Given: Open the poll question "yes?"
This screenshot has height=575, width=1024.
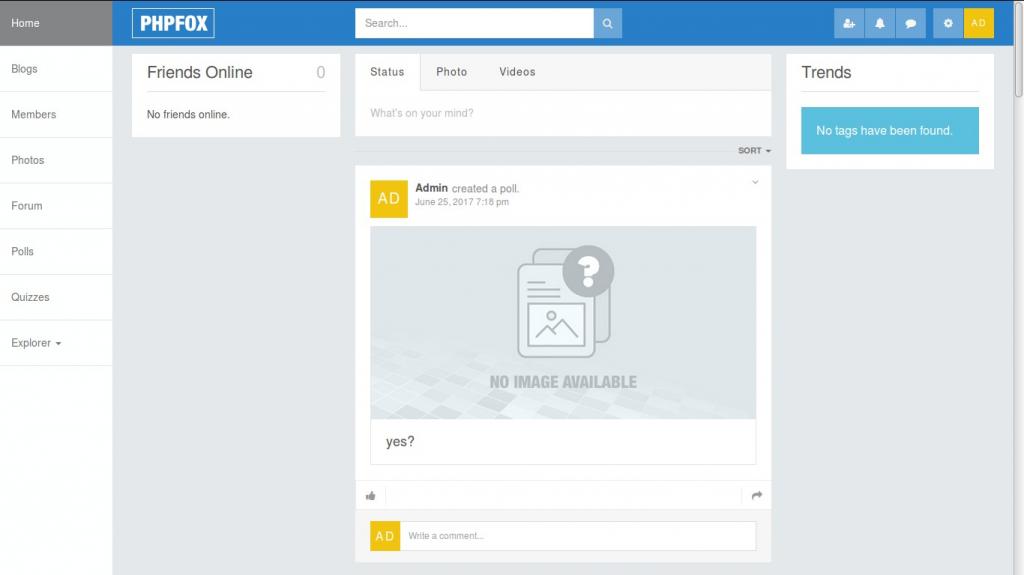Looking at the screenshot, I should [400, 441].
